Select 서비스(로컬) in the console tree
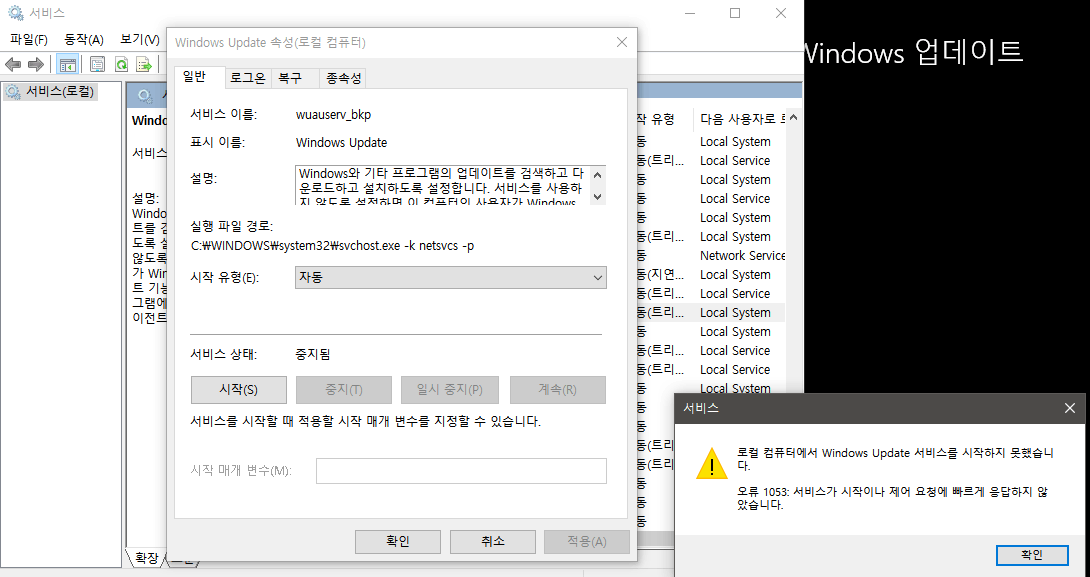The height and width of the screenshot is (577, 1090). pyautogui.click(x=51, y=91)
